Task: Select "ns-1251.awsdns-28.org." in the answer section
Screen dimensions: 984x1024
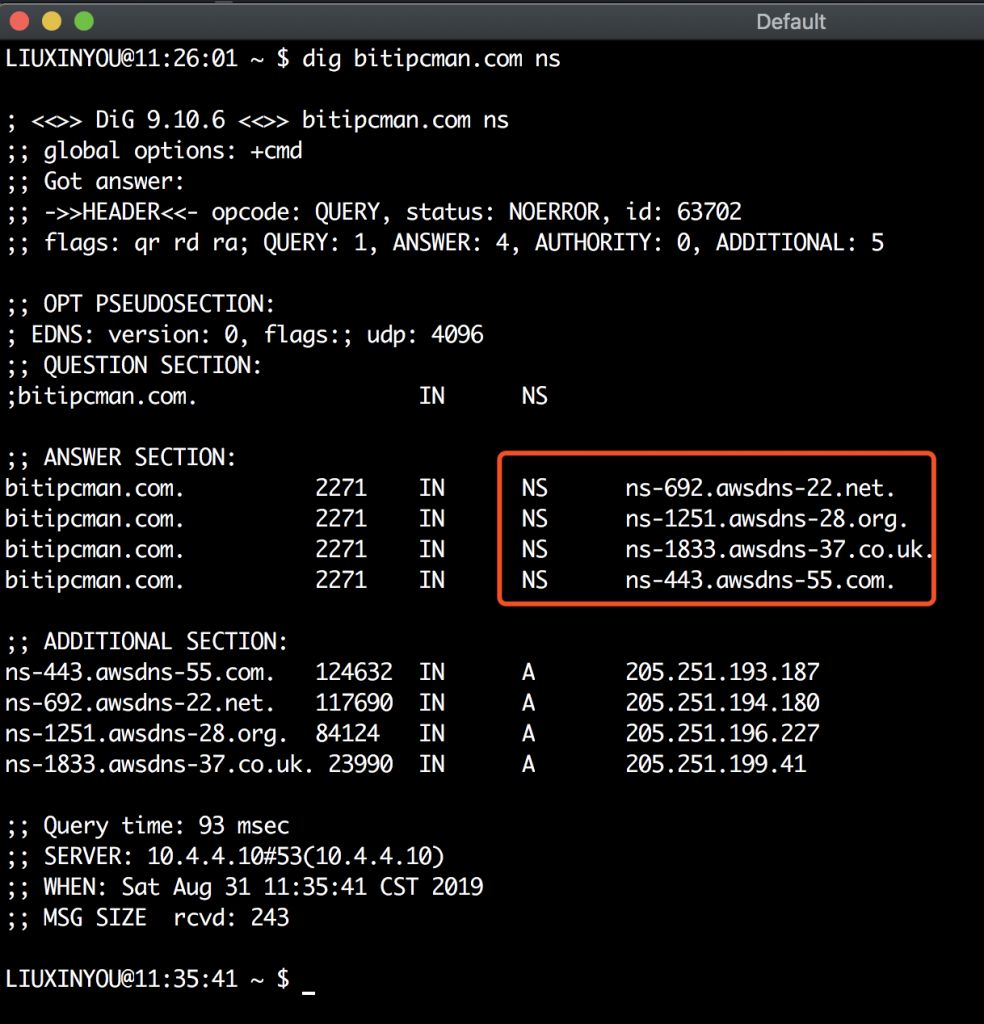Action: pos(767,519)
